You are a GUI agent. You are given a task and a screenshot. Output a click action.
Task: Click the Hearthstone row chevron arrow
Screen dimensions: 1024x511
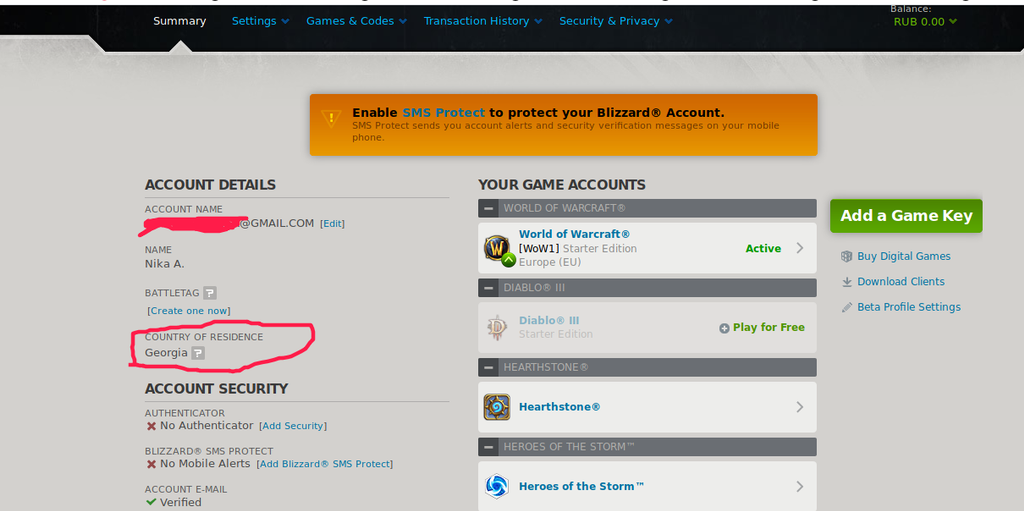tap(800, 407)
